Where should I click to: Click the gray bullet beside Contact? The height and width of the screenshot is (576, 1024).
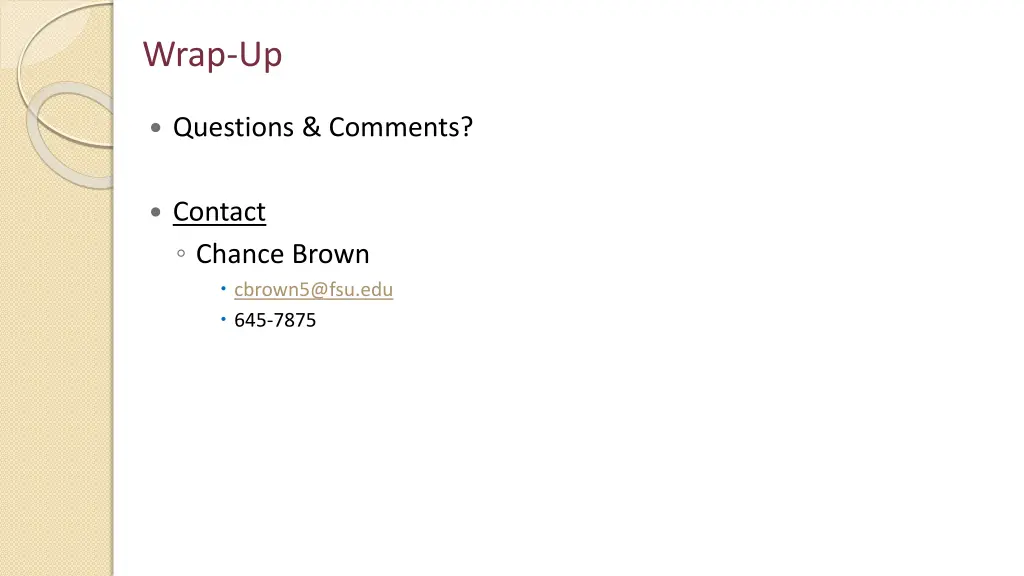[155, 212]
